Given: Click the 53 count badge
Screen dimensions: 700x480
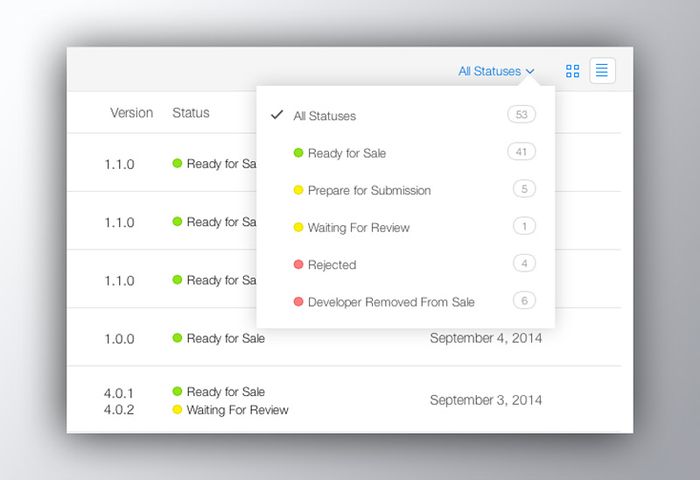Looking at the screenshot, I should [x=521, y=115].
